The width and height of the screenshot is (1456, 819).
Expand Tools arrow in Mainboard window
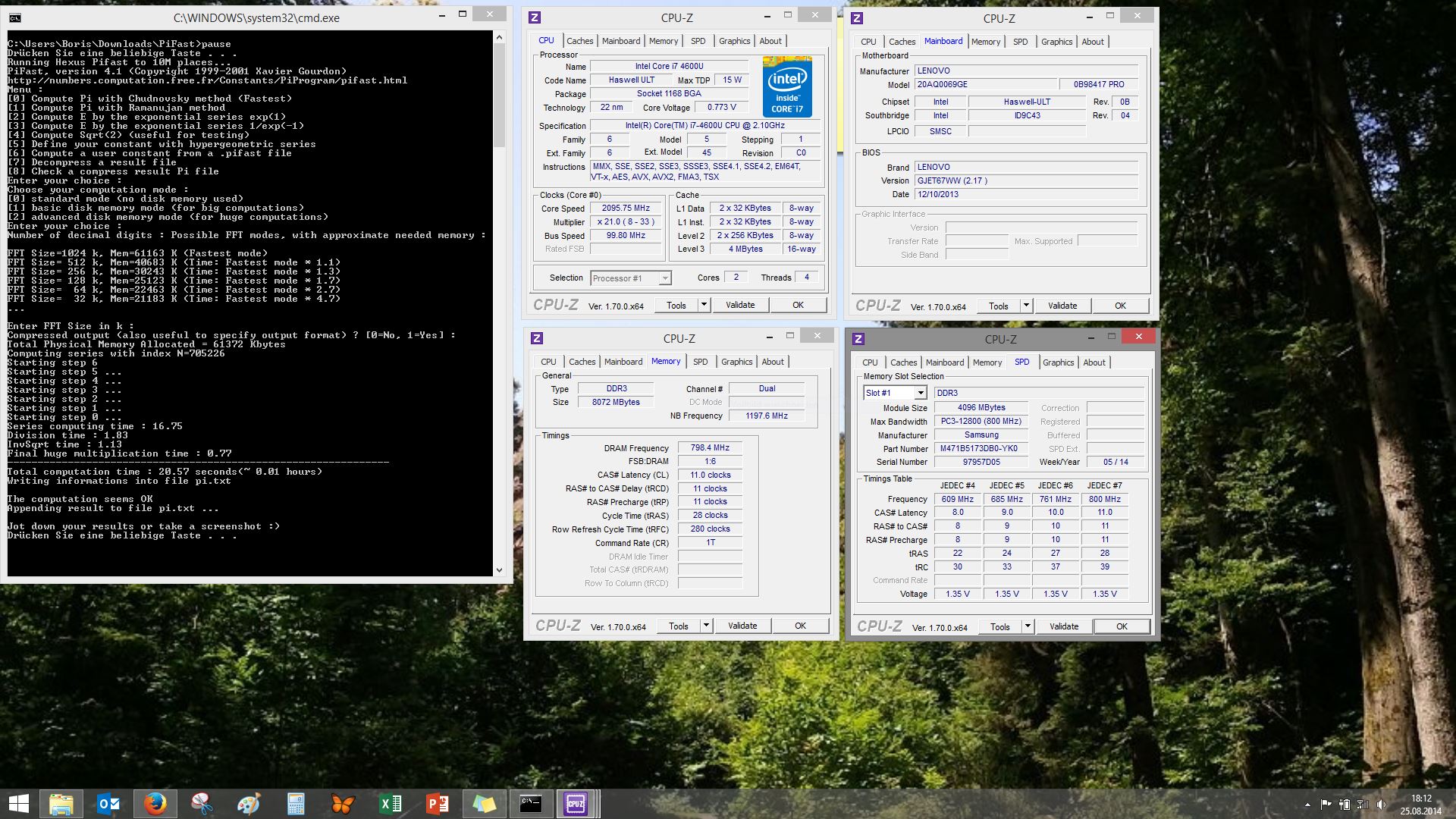1026,306
